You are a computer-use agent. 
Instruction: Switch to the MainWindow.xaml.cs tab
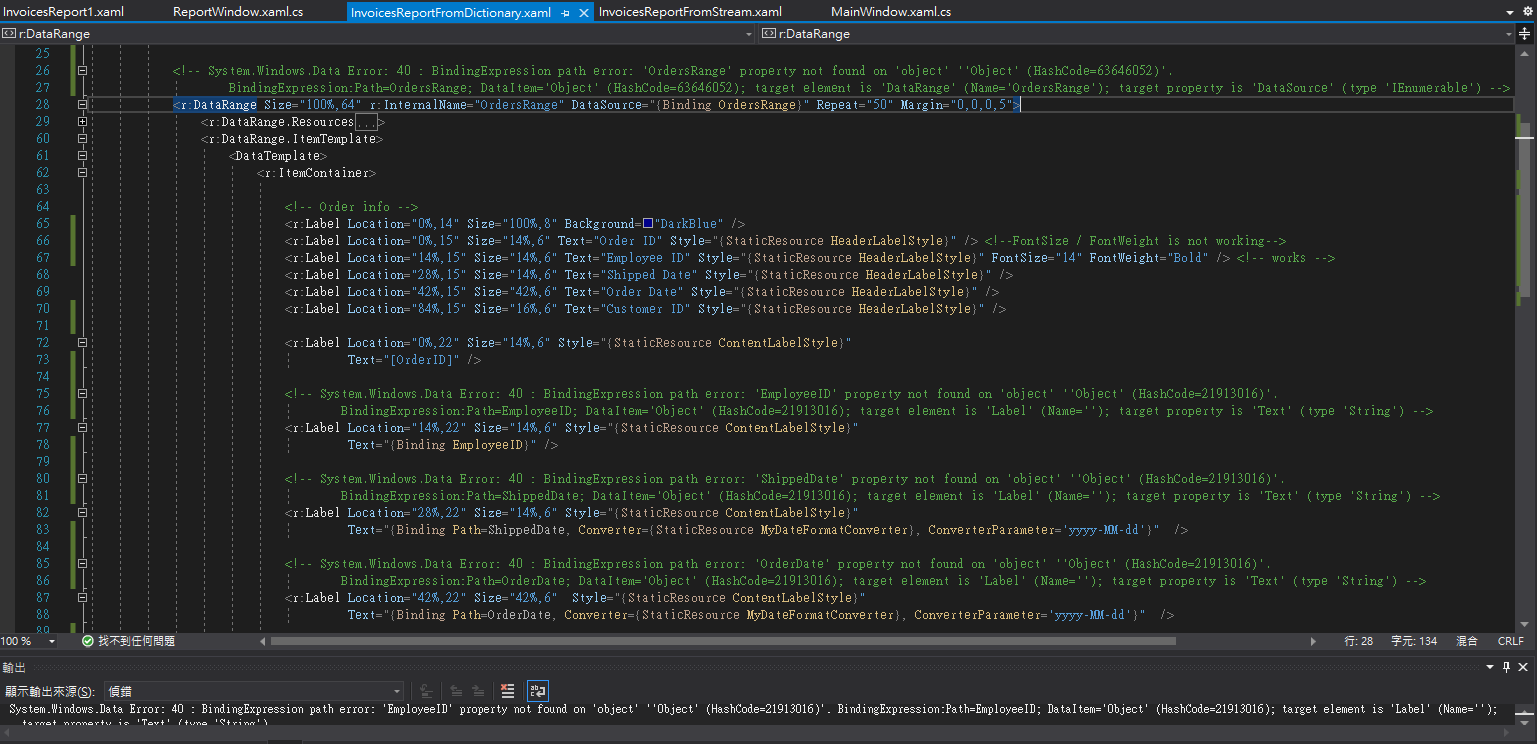tap(890, 12)
